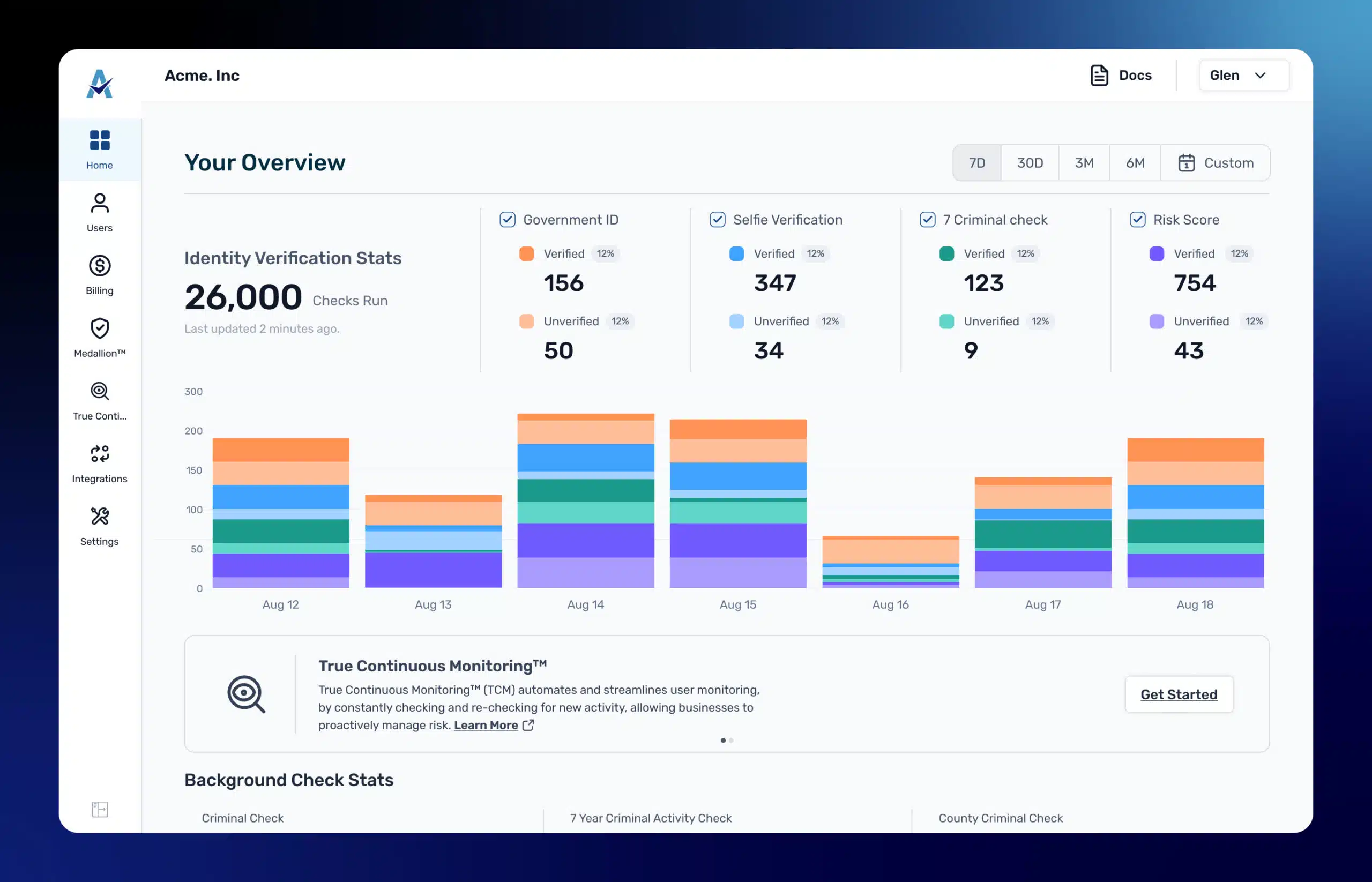The image size is (1372, 882).
Task: Open True Continuous Monitoring sidebar item
Action: [100, 401]
